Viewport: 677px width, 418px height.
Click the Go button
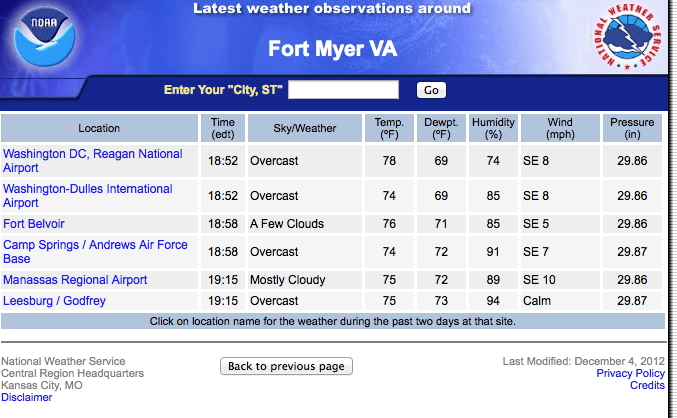[x=431, y=90]
